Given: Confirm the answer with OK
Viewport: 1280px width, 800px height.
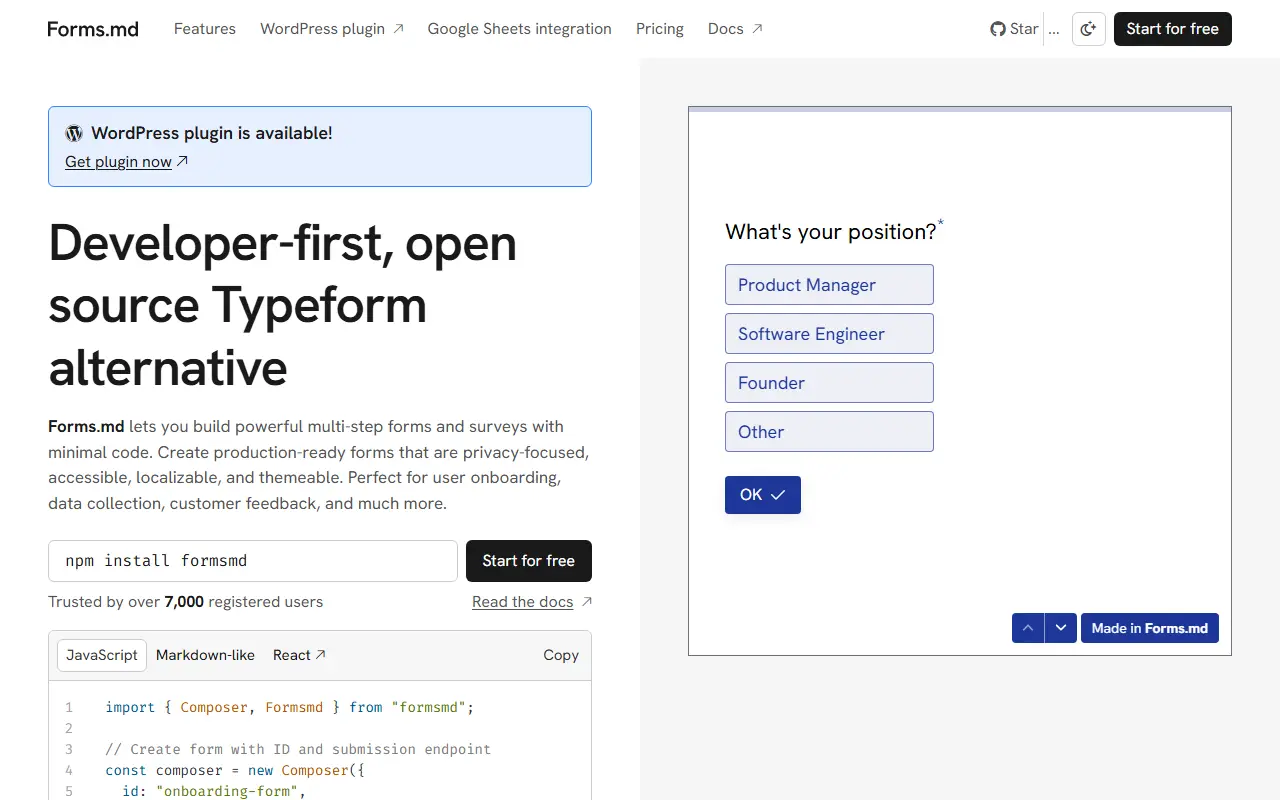Looking at the screenshot, I should 763,495.
